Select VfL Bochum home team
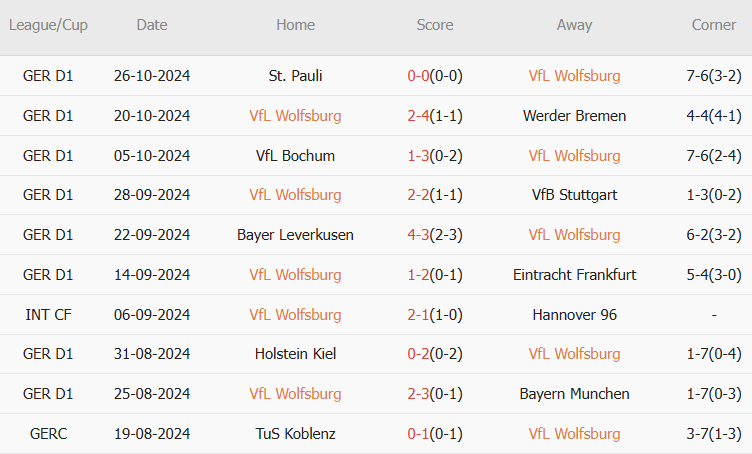Viewport: 752px width, 454px height. tap(295, 156)
